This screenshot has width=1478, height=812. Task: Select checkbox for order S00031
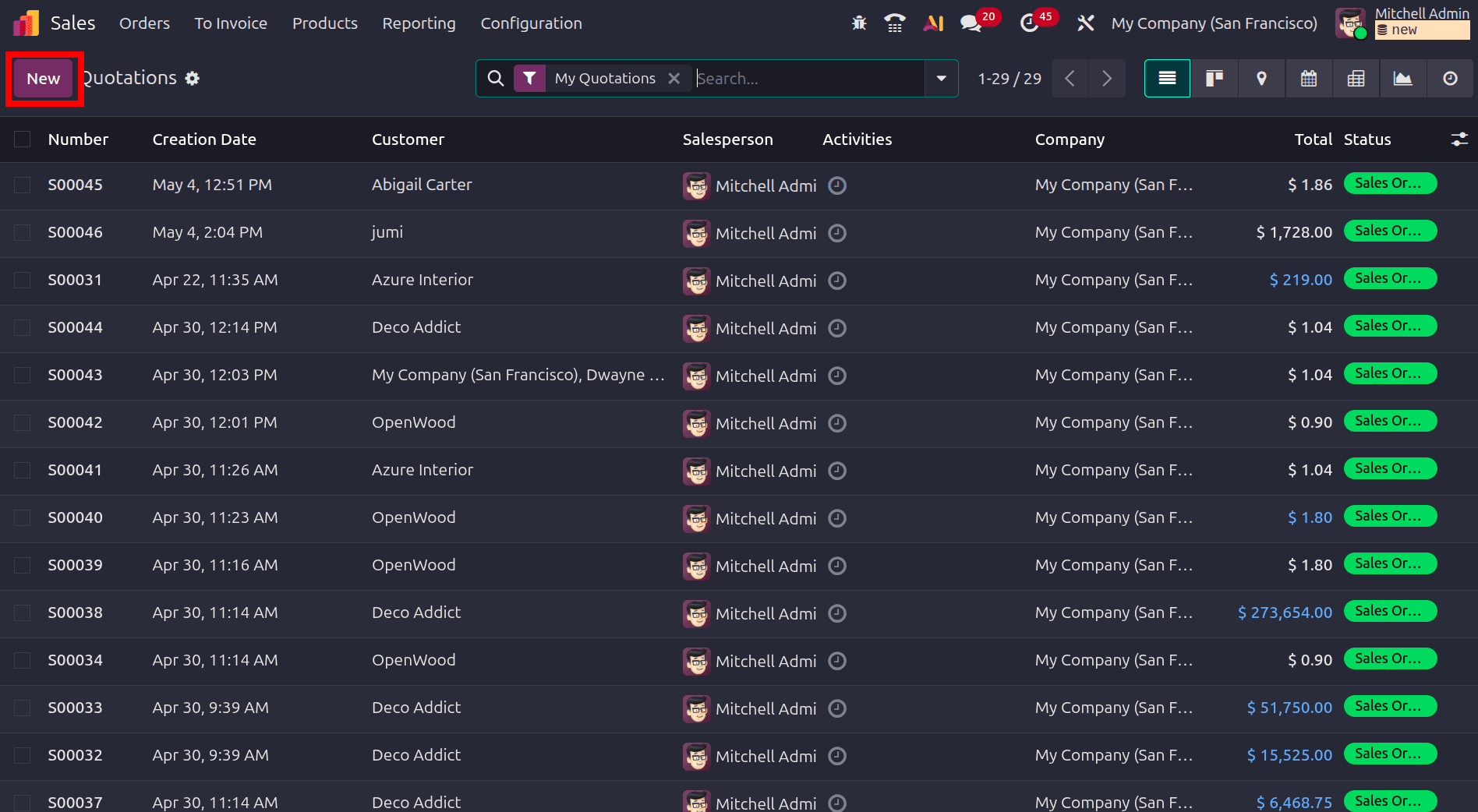(23, 281)
